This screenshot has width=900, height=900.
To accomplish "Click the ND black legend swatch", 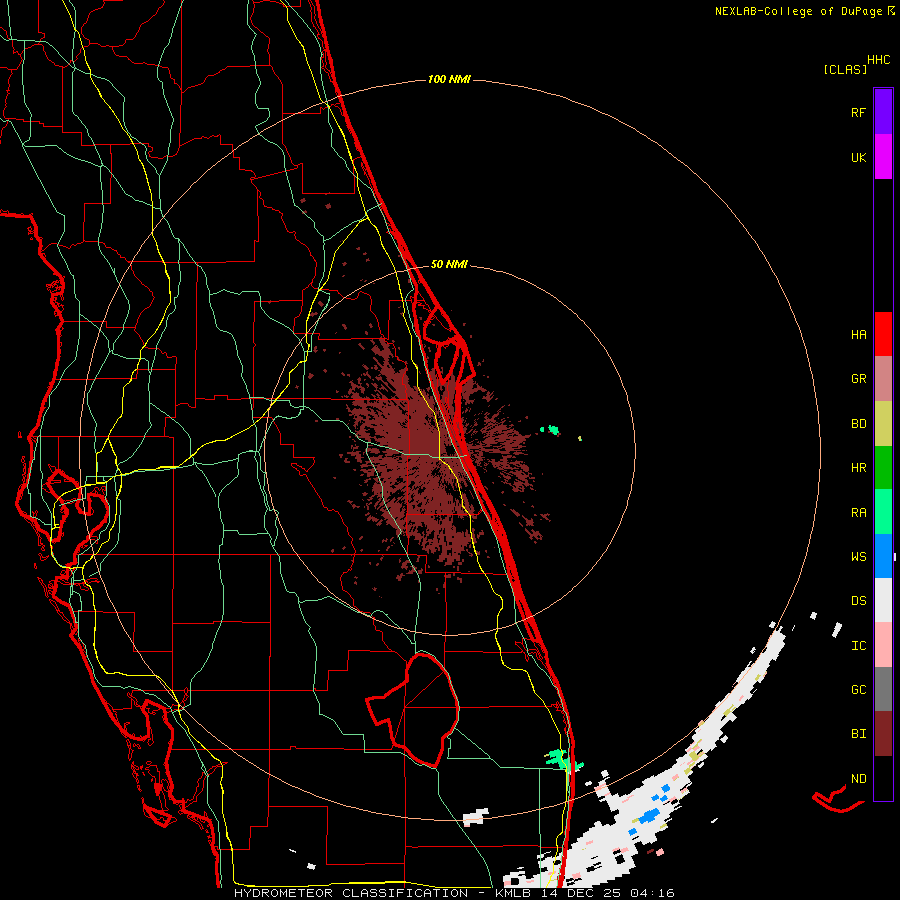I will click(x=883, y=778).
